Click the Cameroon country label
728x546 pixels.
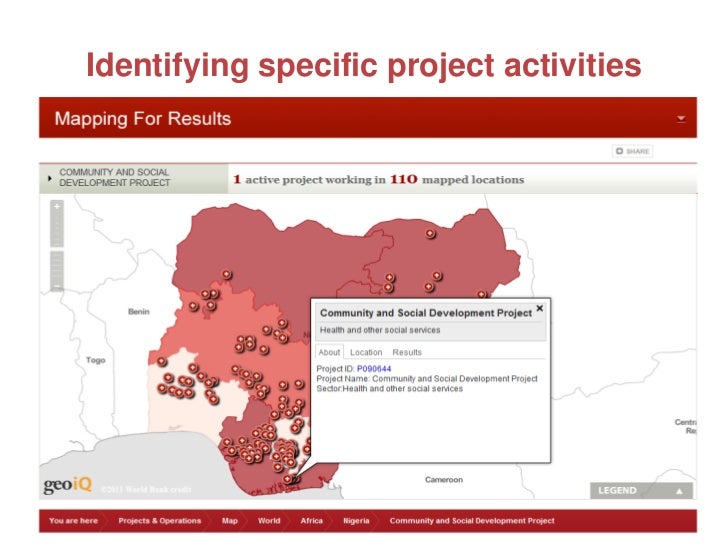pos(444,480)
